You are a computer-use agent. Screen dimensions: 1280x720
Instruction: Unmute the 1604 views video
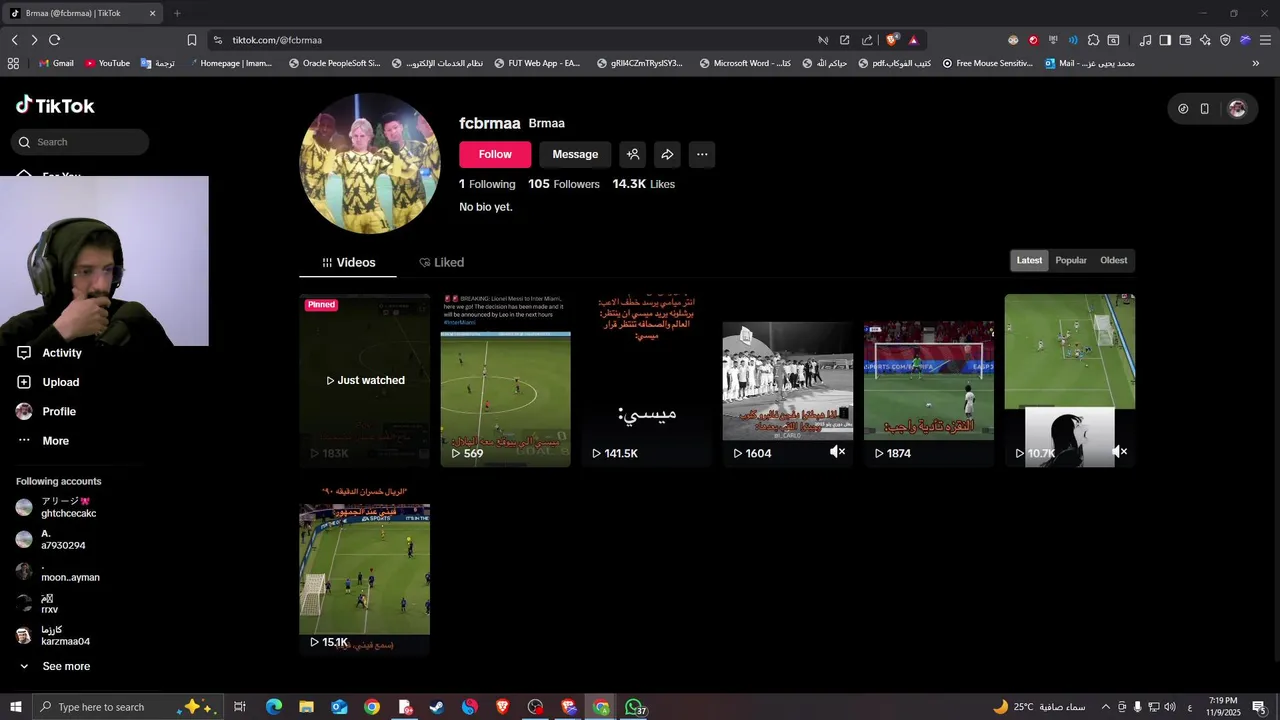tap(837, 452)
